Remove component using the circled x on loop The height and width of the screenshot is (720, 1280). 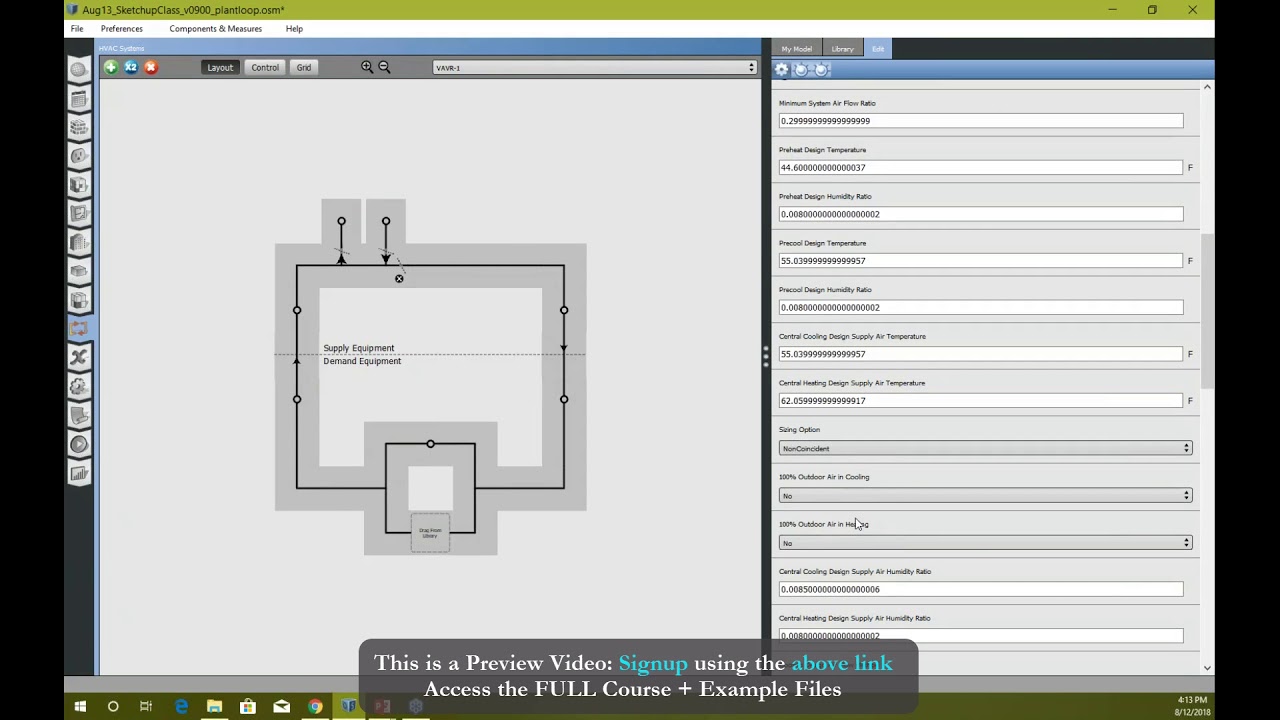coord(399,278)
